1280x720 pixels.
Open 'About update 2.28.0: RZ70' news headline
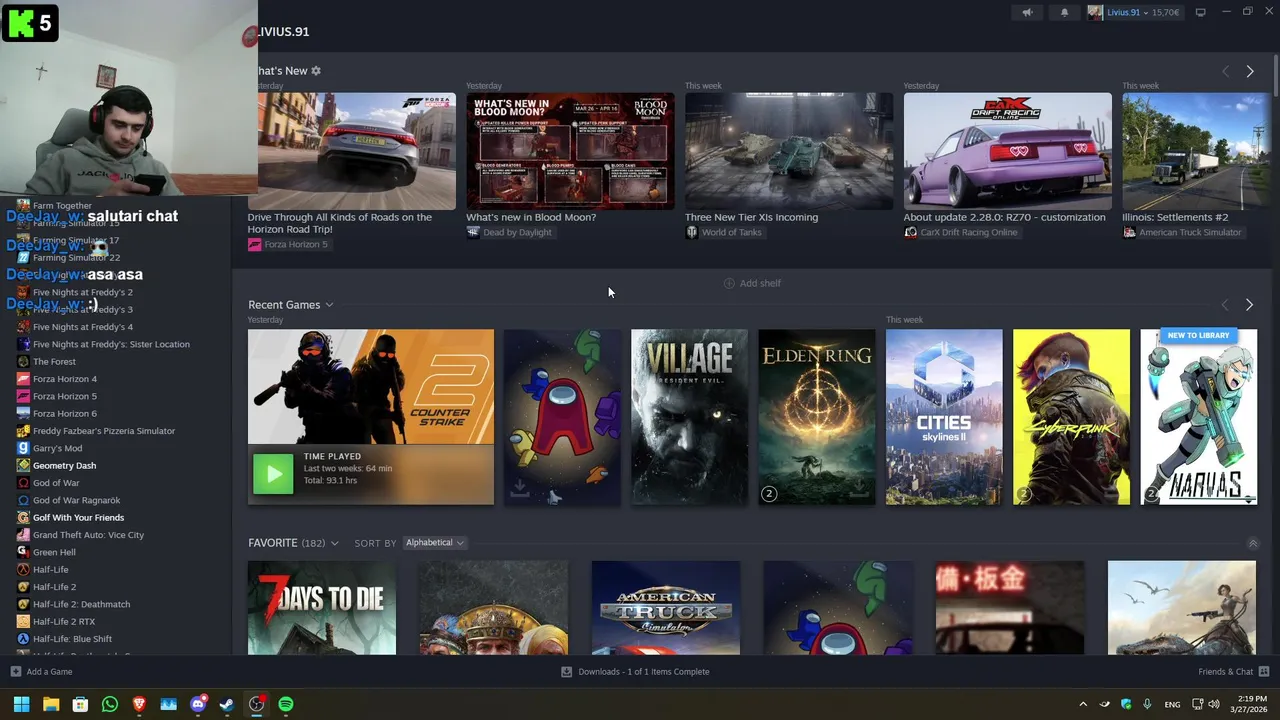point(1004,217)
